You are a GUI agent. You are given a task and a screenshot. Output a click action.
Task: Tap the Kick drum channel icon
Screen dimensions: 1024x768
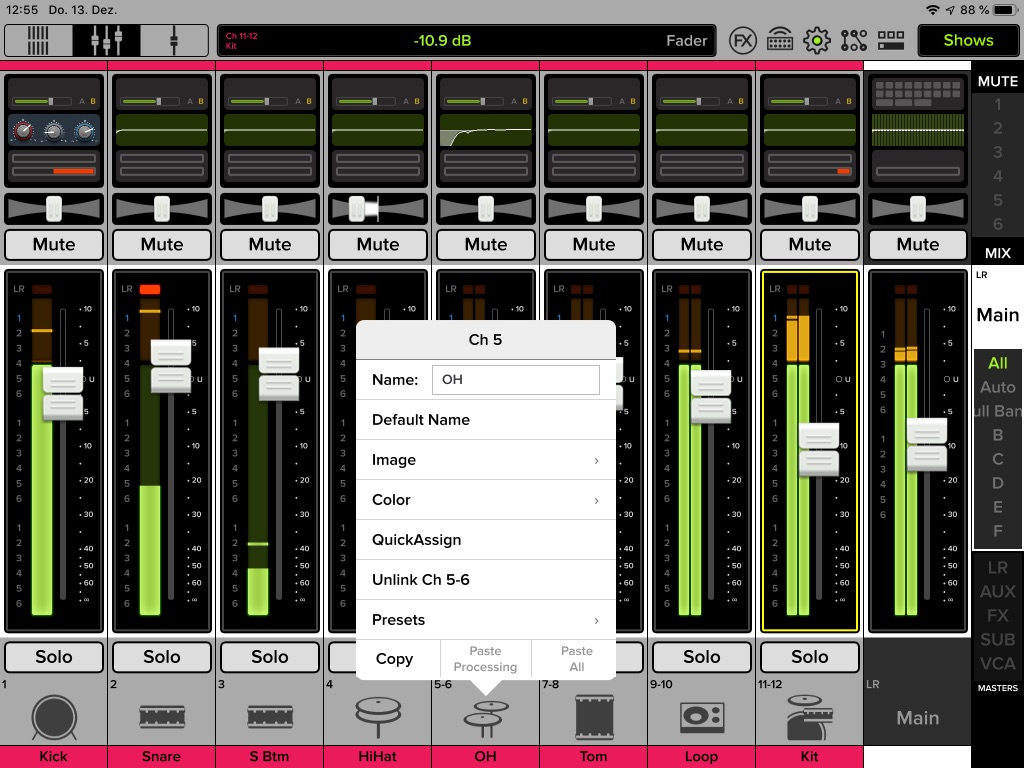[x=53, y=717]
